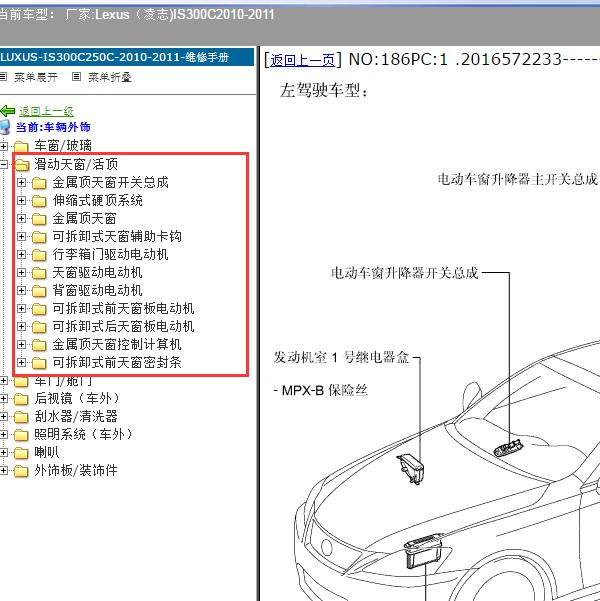600x601 pixels.
Task: Click folder icon of 可拆卸式前天窗密封条
Action: 39,363
